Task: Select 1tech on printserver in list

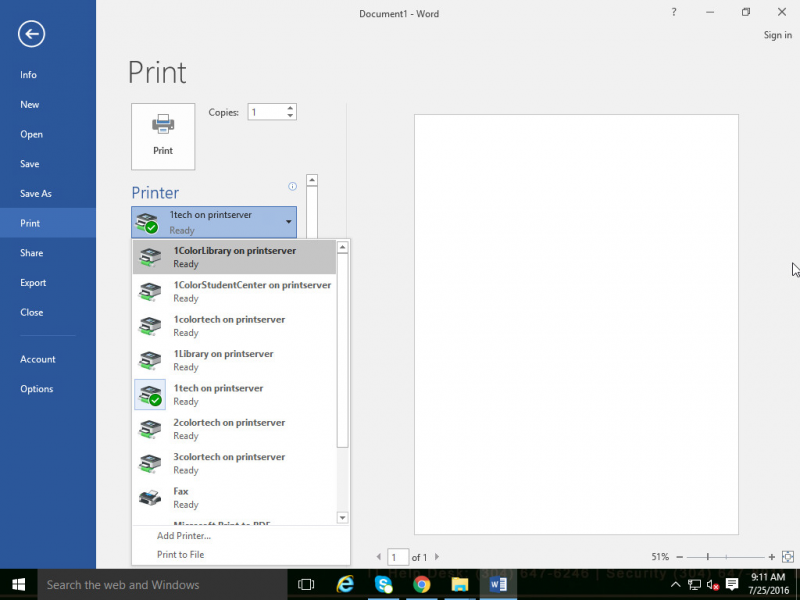Action: coord(234,394)
